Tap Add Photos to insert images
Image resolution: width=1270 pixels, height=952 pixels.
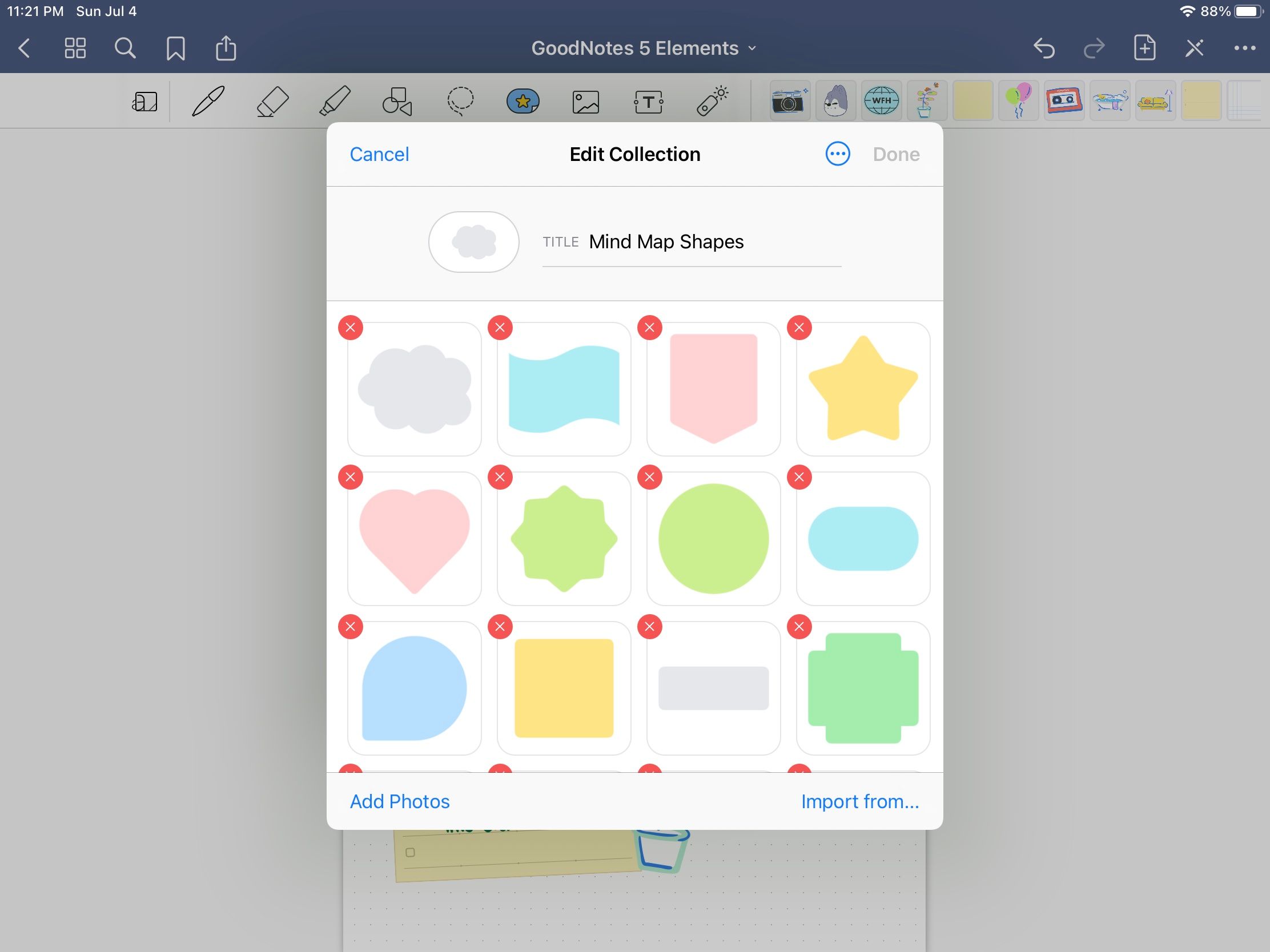point(400,801)
